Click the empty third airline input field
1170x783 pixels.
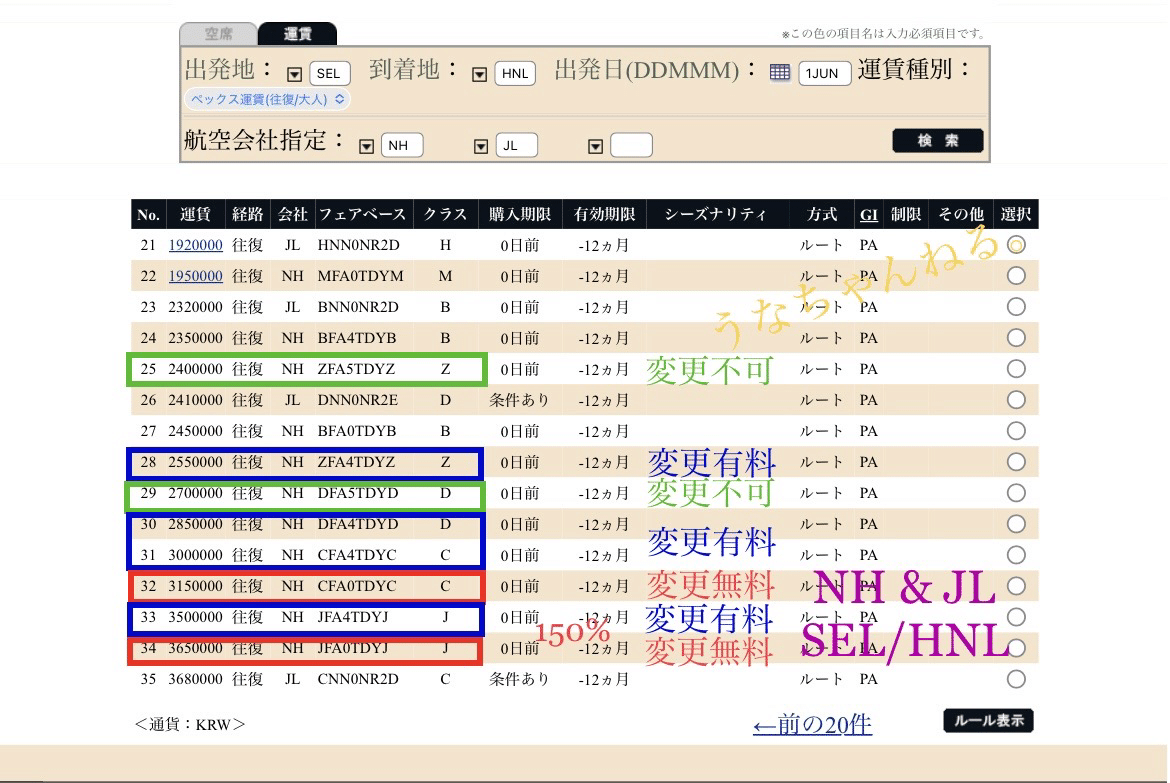[631, 145]
